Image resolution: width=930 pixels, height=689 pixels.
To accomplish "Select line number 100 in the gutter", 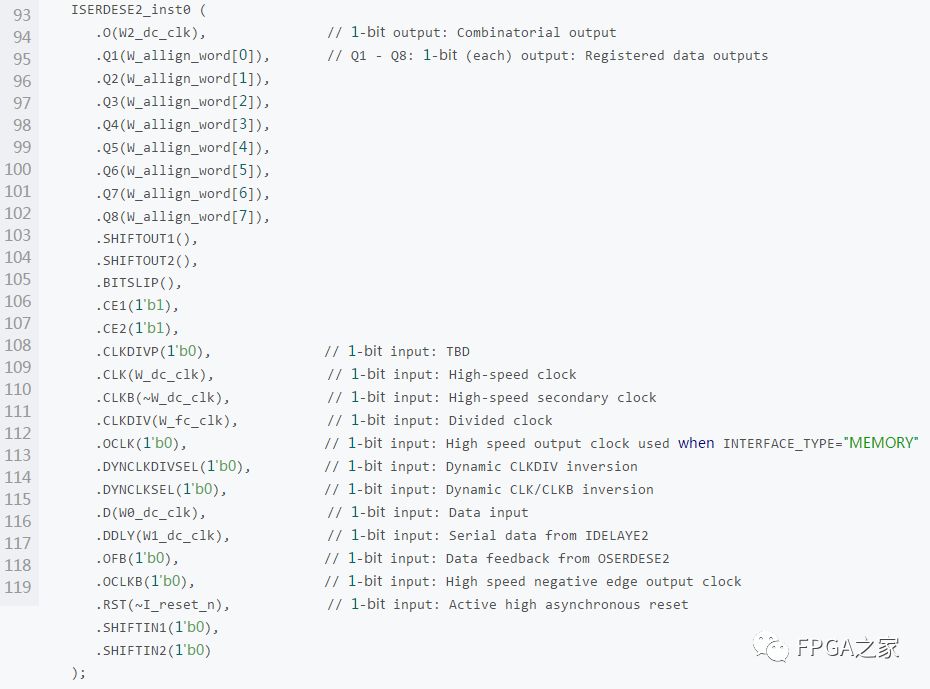I will pyautogui.click(x=18, y=169).
